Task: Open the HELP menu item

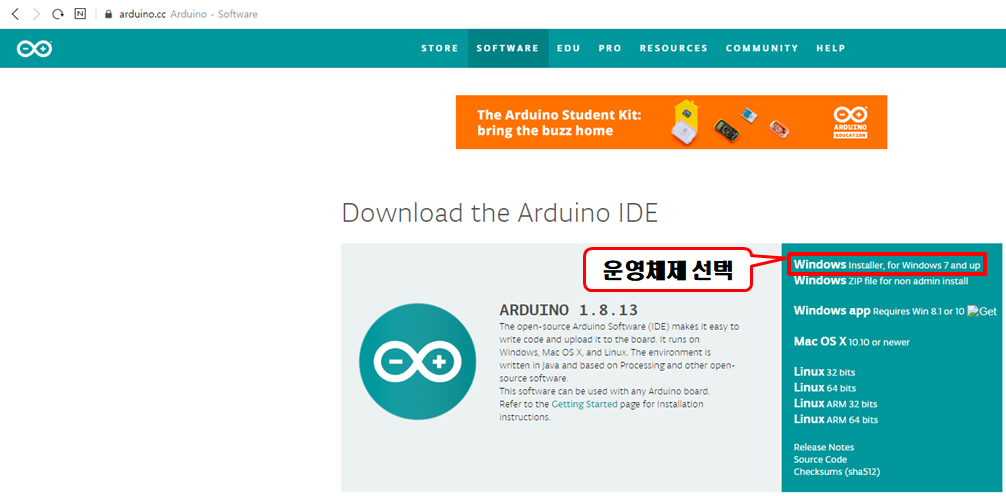Action: point(831,48)
